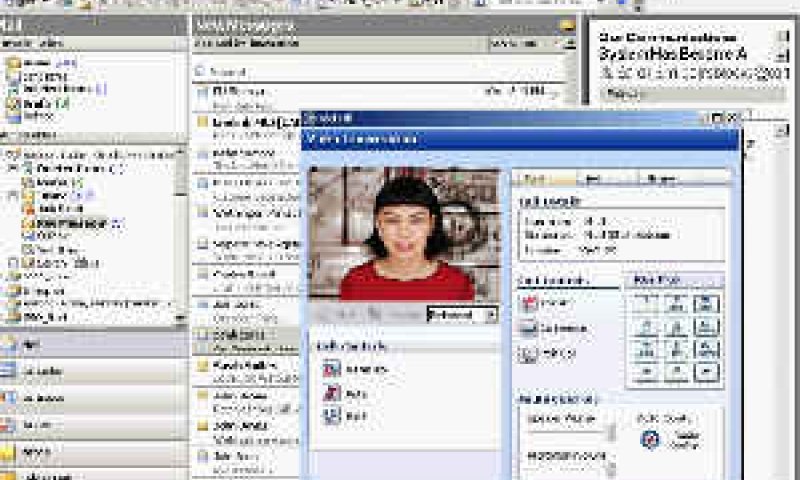Image resolution: width=800 pixels, height=480 pixels.
Task: Open the combo box below the video feed
Action: pyautogui.click(x=462, y=315)
